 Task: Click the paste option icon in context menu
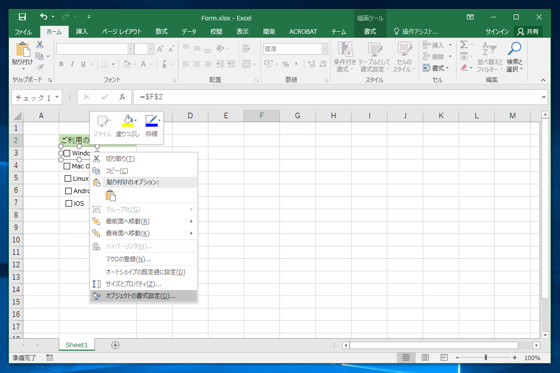coord(111,195)
